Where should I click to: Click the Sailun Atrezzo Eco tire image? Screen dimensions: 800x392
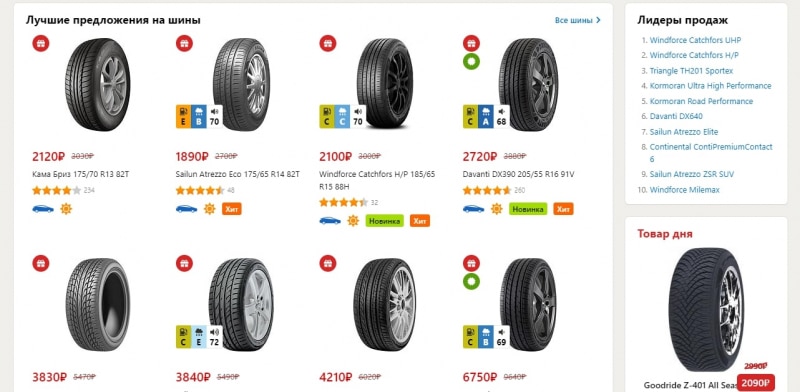coord(241,84)
